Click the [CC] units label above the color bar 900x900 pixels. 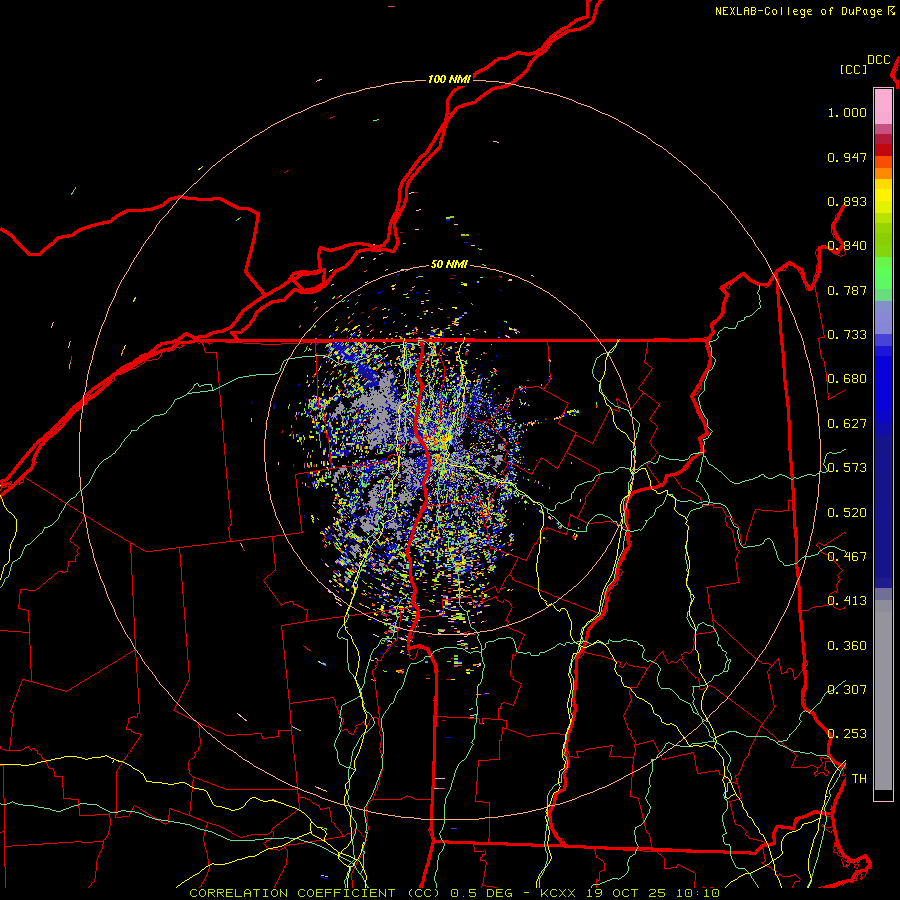[x=854, y=69]
